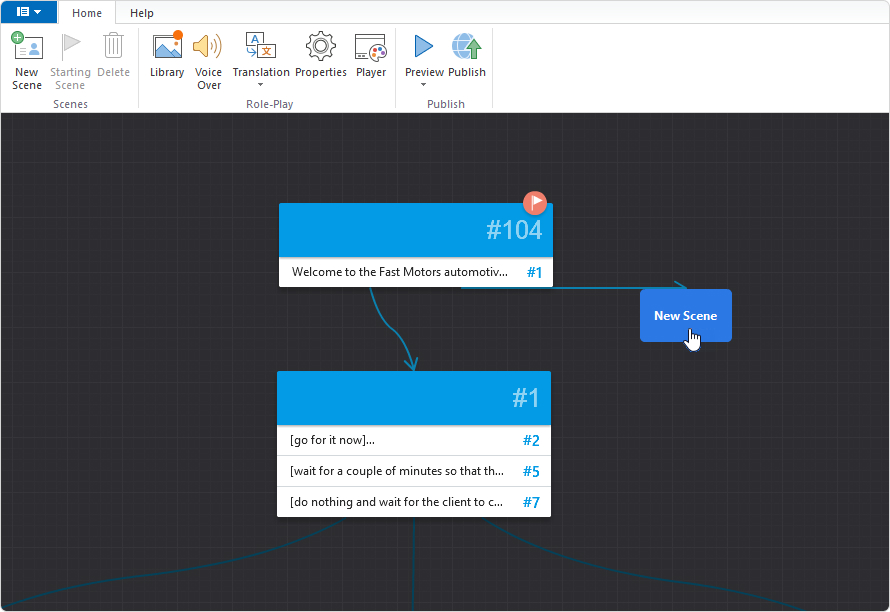Click the Delete trash can icon
890x612 pixels.
(113, 48)
